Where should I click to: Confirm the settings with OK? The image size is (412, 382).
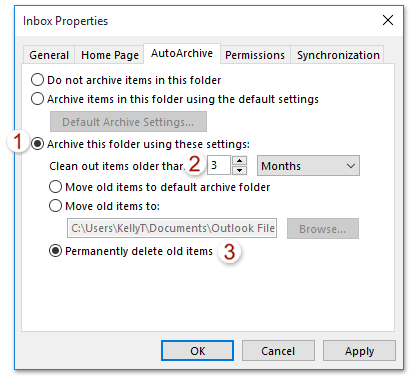pyautogui.click(x=197, y=351)
